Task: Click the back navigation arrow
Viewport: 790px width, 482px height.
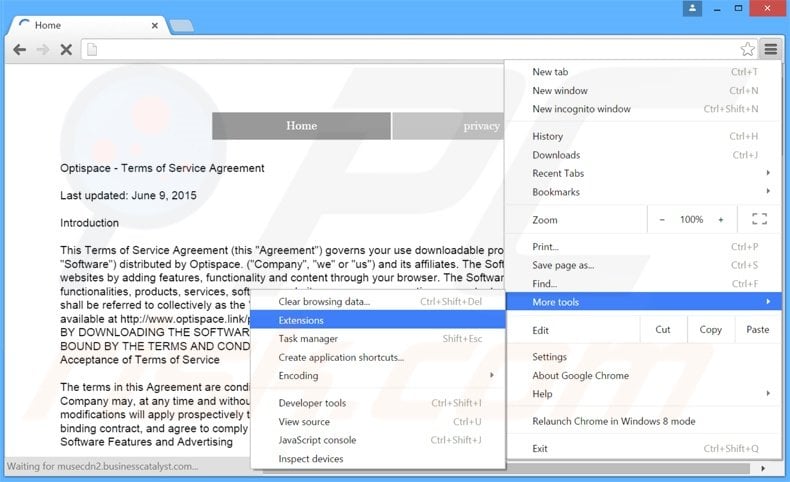Action: (x=20, y=49)
